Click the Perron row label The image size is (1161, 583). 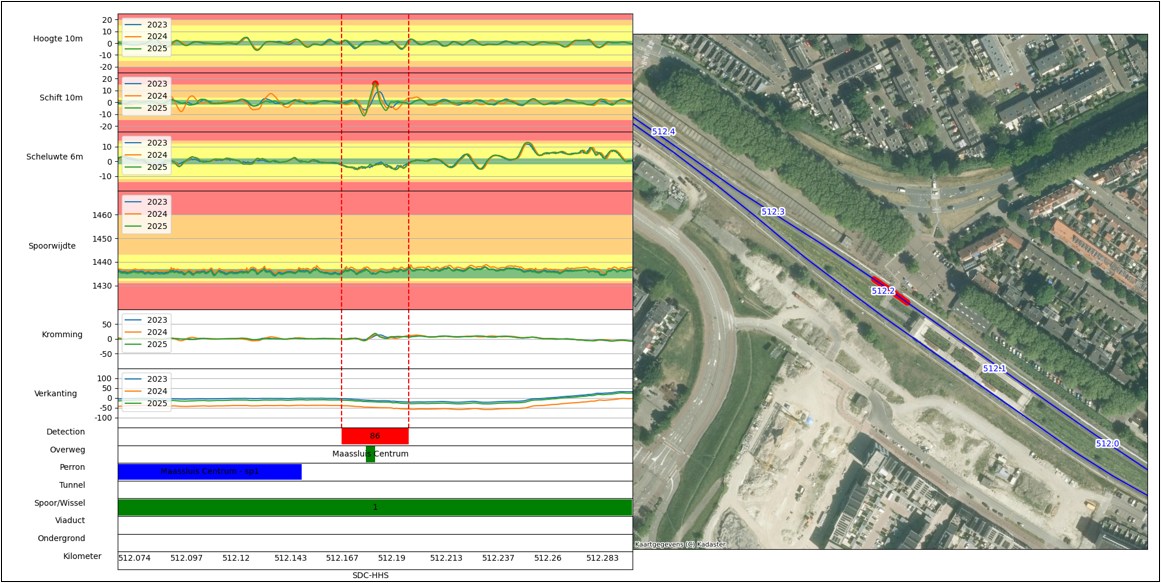coord(73,467)
